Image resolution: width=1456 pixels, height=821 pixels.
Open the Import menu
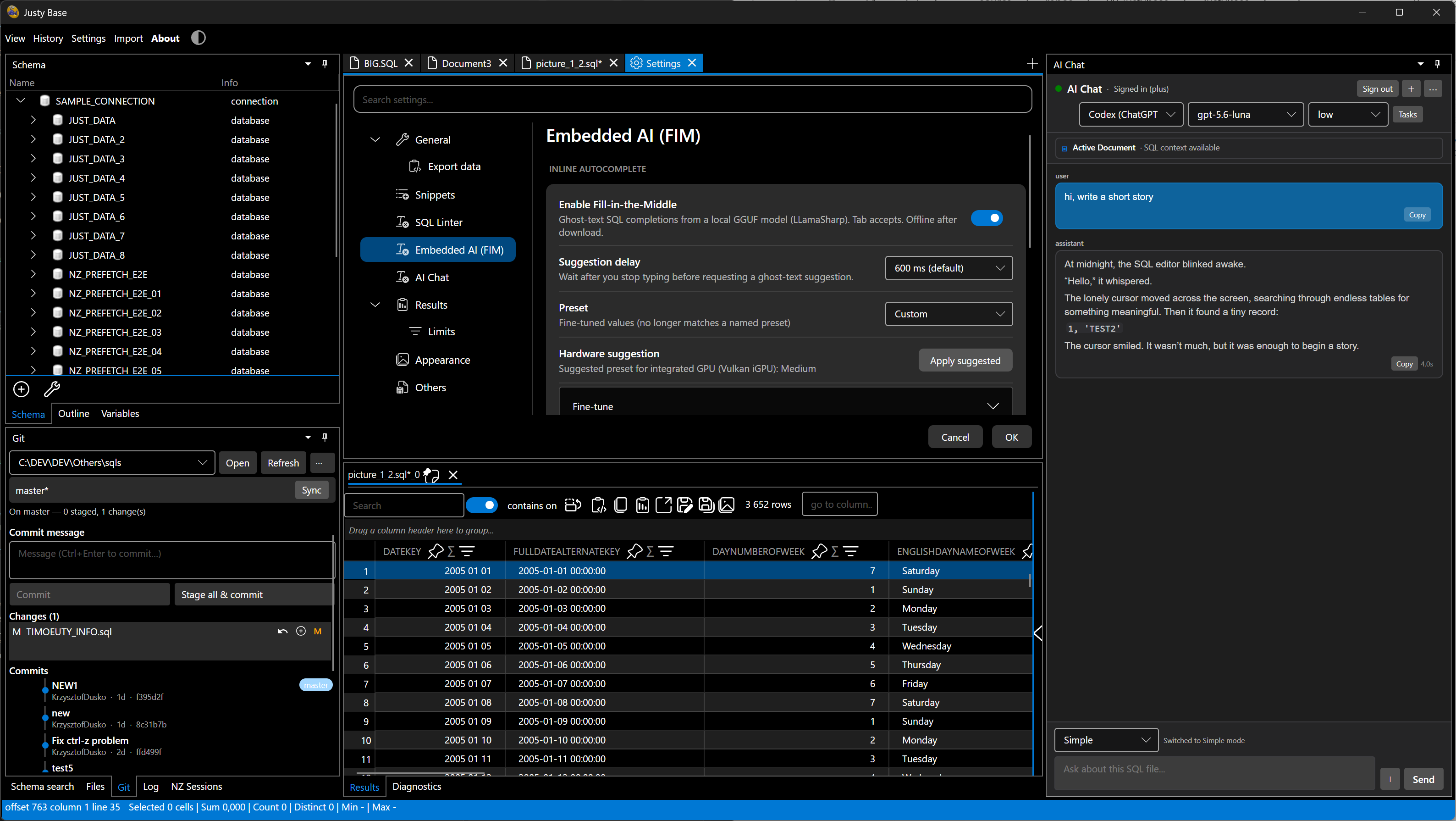[x=128, y=38]
